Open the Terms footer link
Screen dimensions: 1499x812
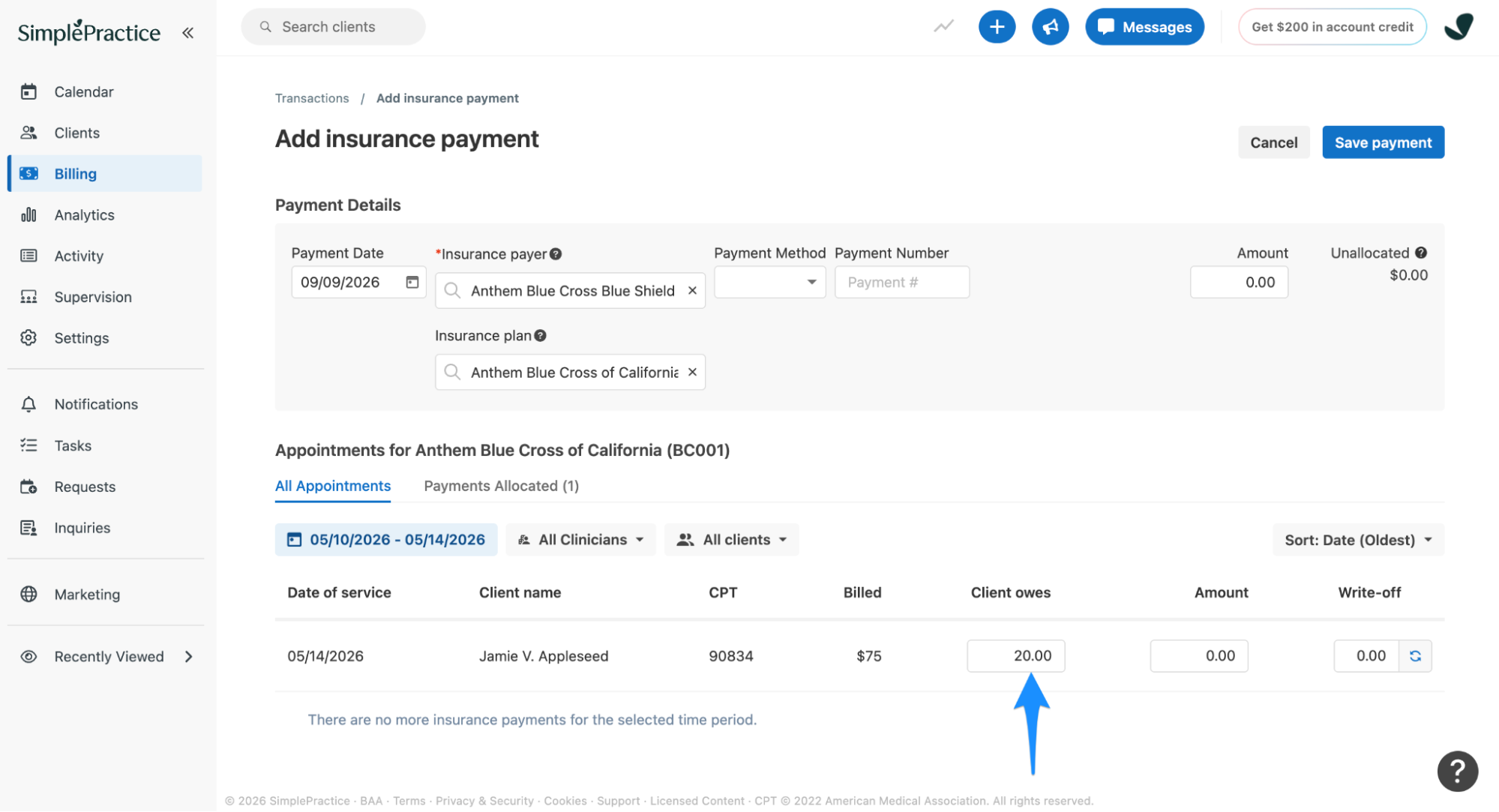(x=409, y=801)
